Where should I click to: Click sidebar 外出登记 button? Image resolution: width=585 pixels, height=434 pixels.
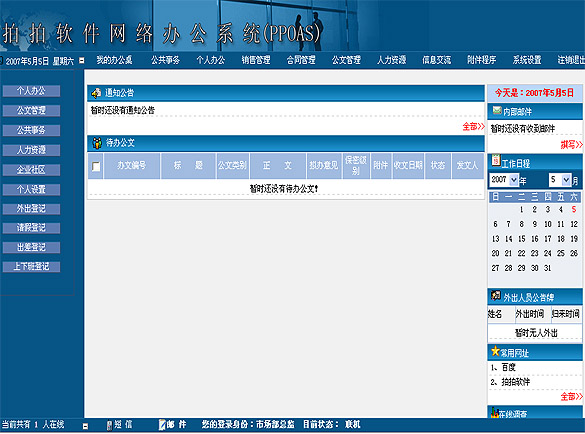tap(31, 209)
